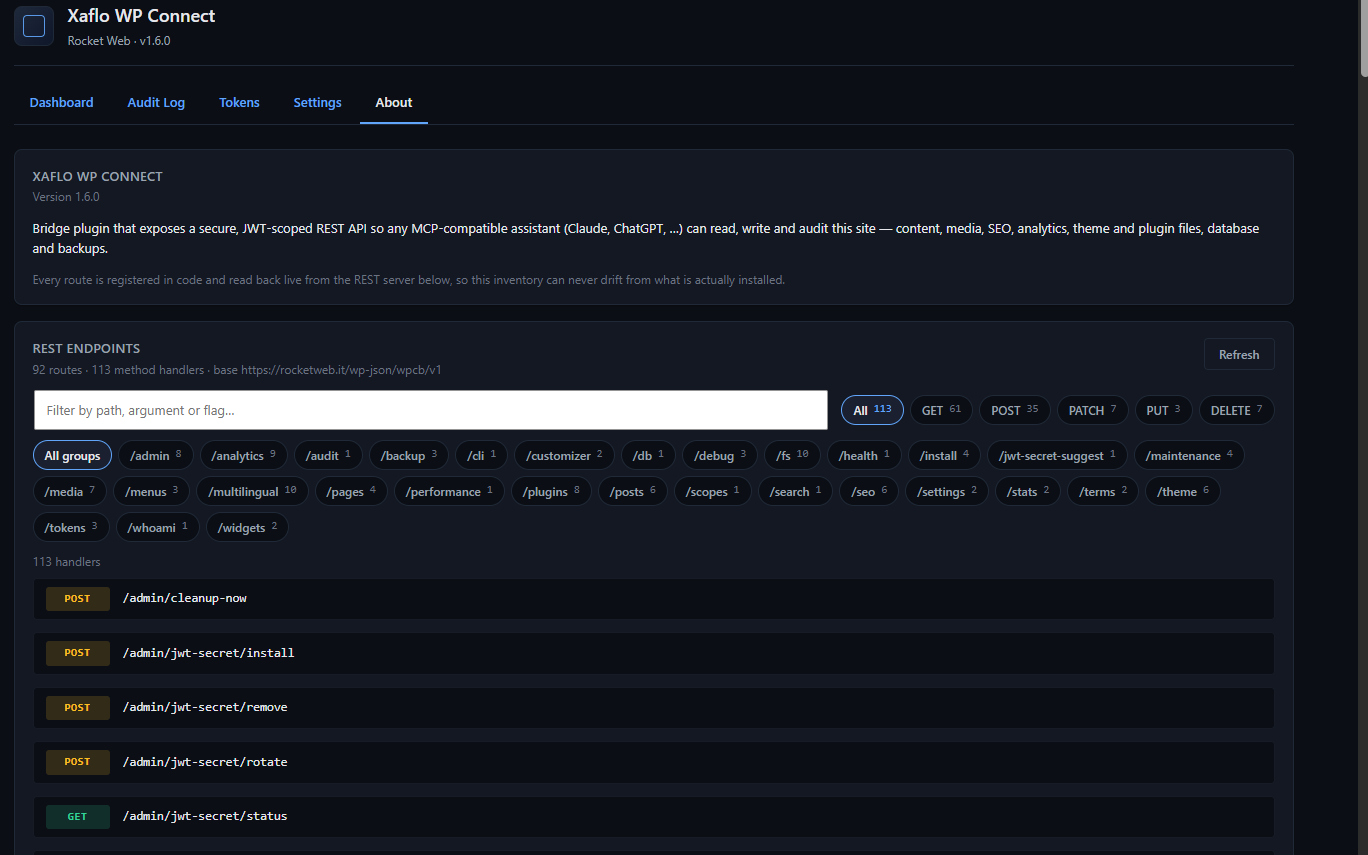Filter by the /posts group
The height and width of the screenshot is (855, 1368).
coord(632,492)
